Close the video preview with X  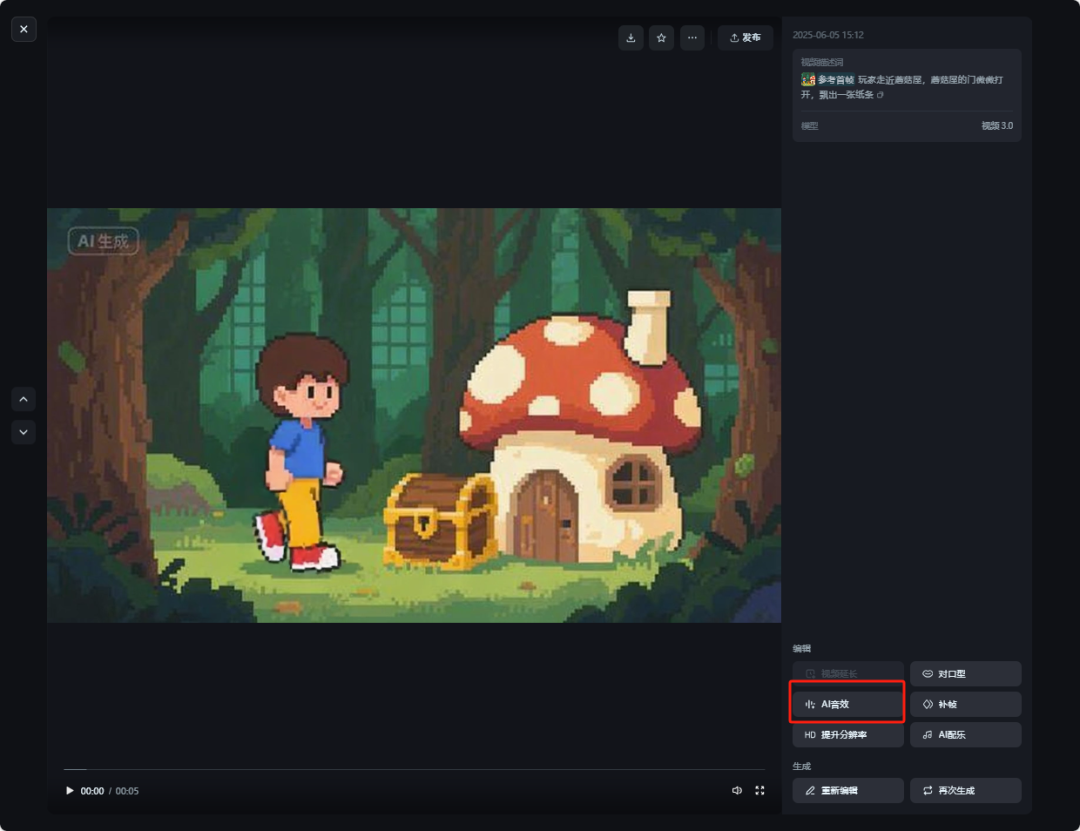coord(24,29)
